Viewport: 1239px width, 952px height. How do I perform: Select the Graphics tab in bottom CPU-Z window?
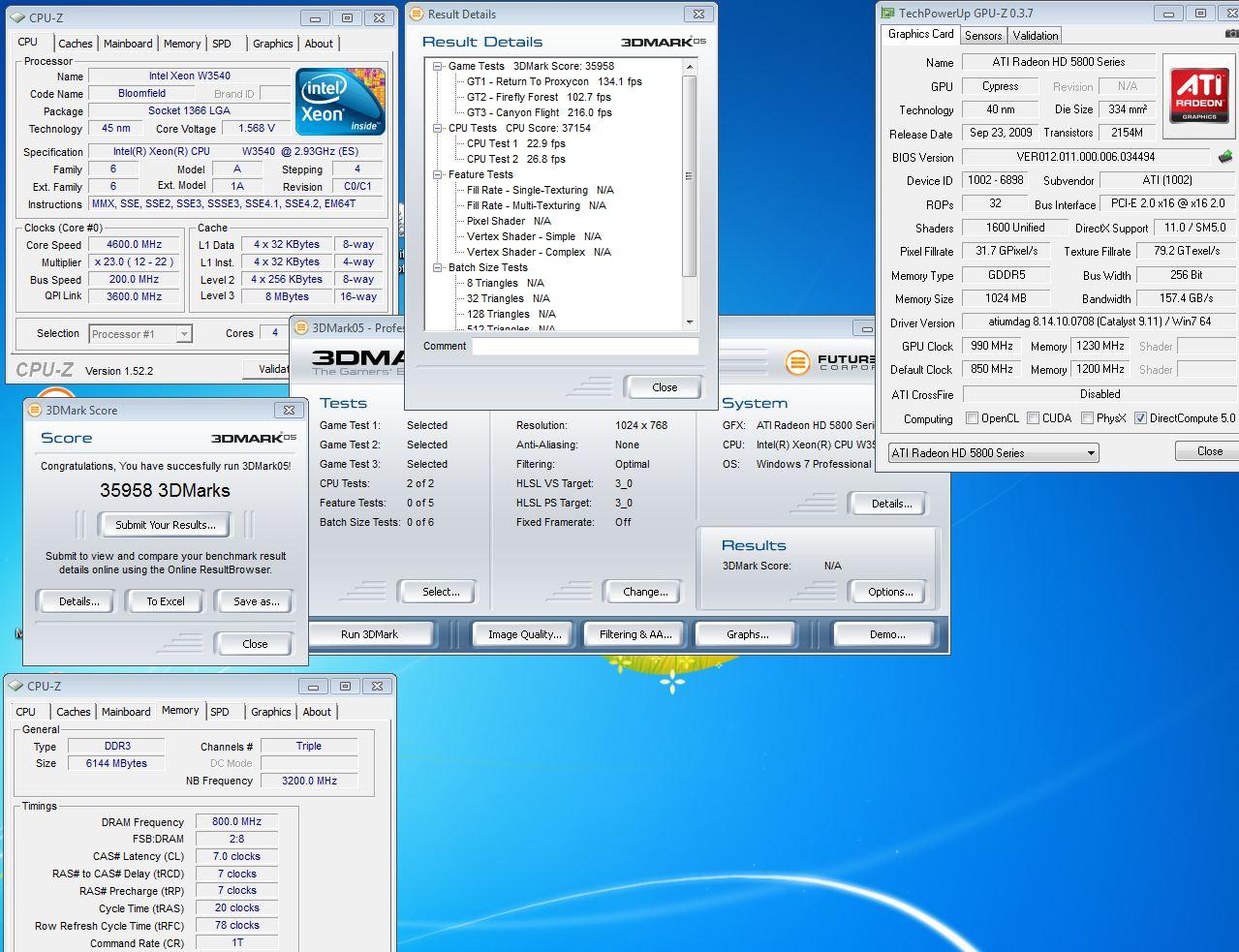pyautogui.click(x=271, y=712)
